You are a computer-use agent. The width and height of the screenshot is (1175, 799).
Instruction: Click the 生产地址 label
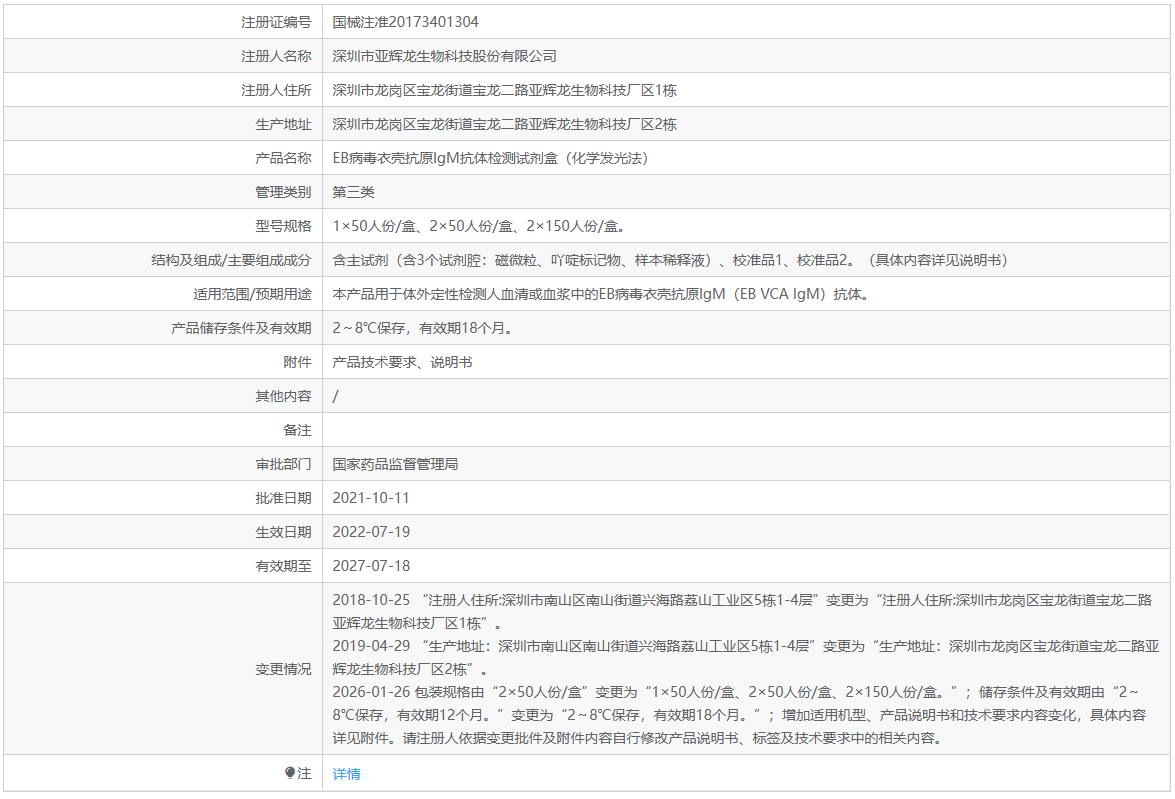pyautogui.click(x=283, y=124)
